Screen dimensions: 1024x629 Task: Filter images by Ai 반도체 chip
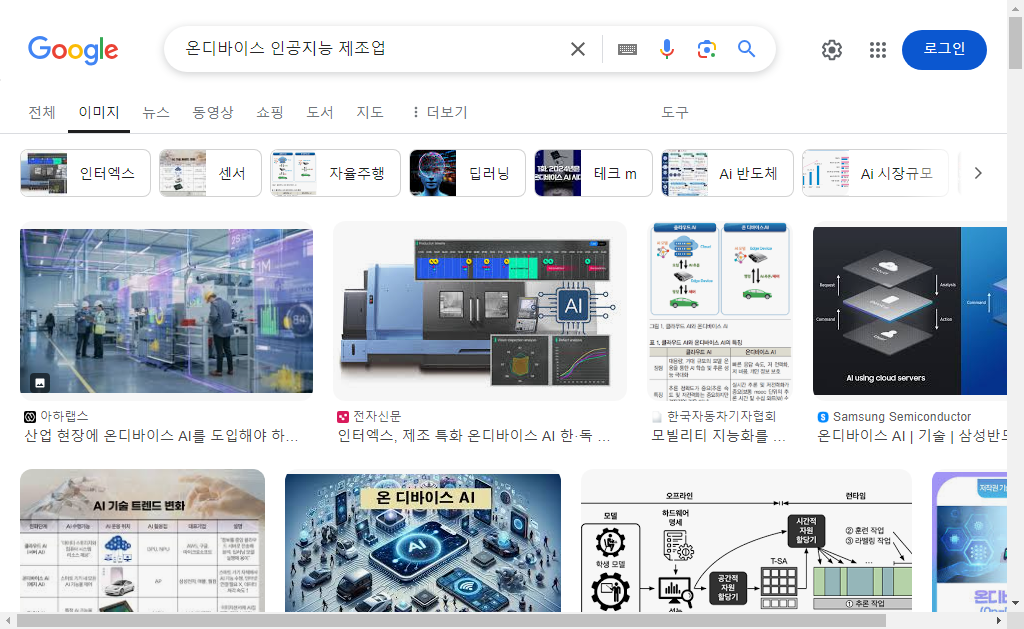727,173
